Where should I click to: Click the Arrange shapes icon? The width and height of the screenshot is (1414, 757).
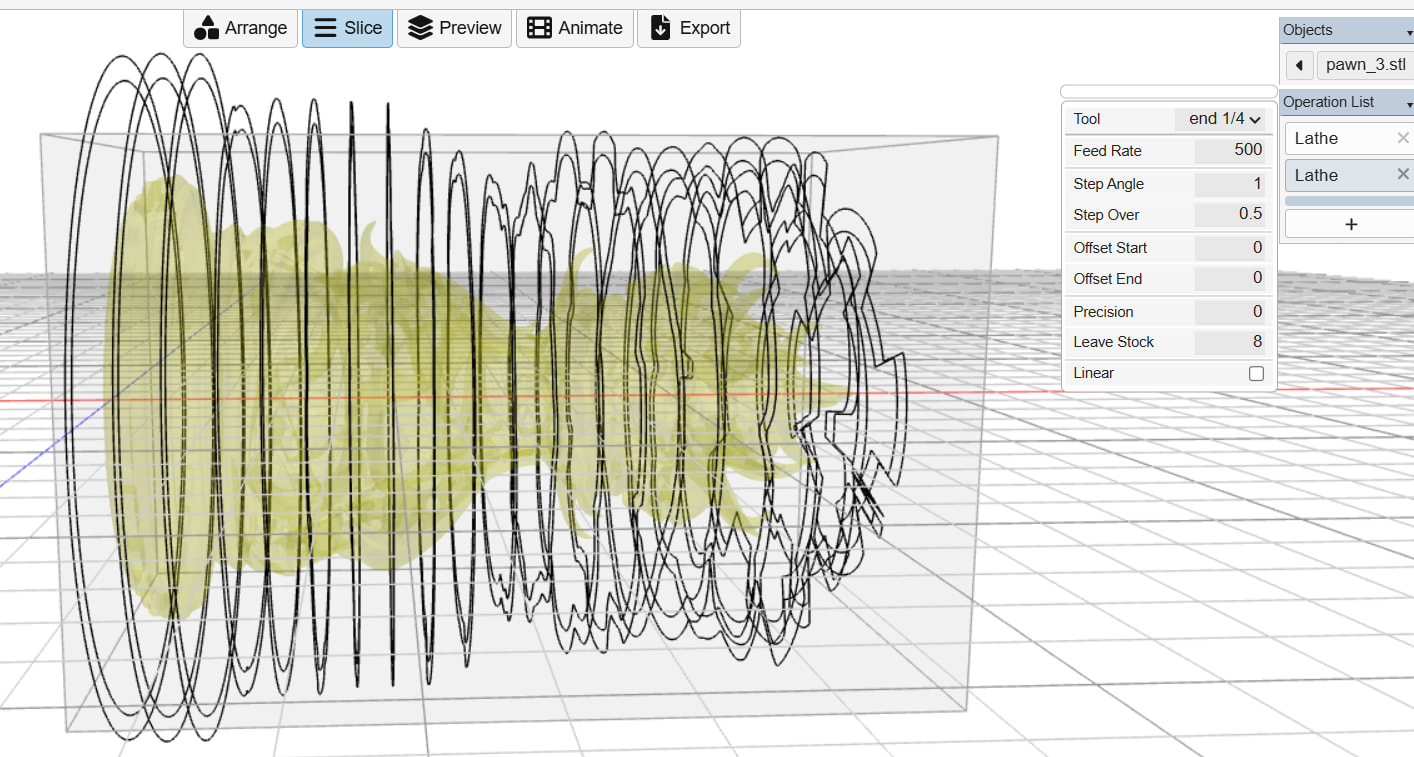point(206,28)
